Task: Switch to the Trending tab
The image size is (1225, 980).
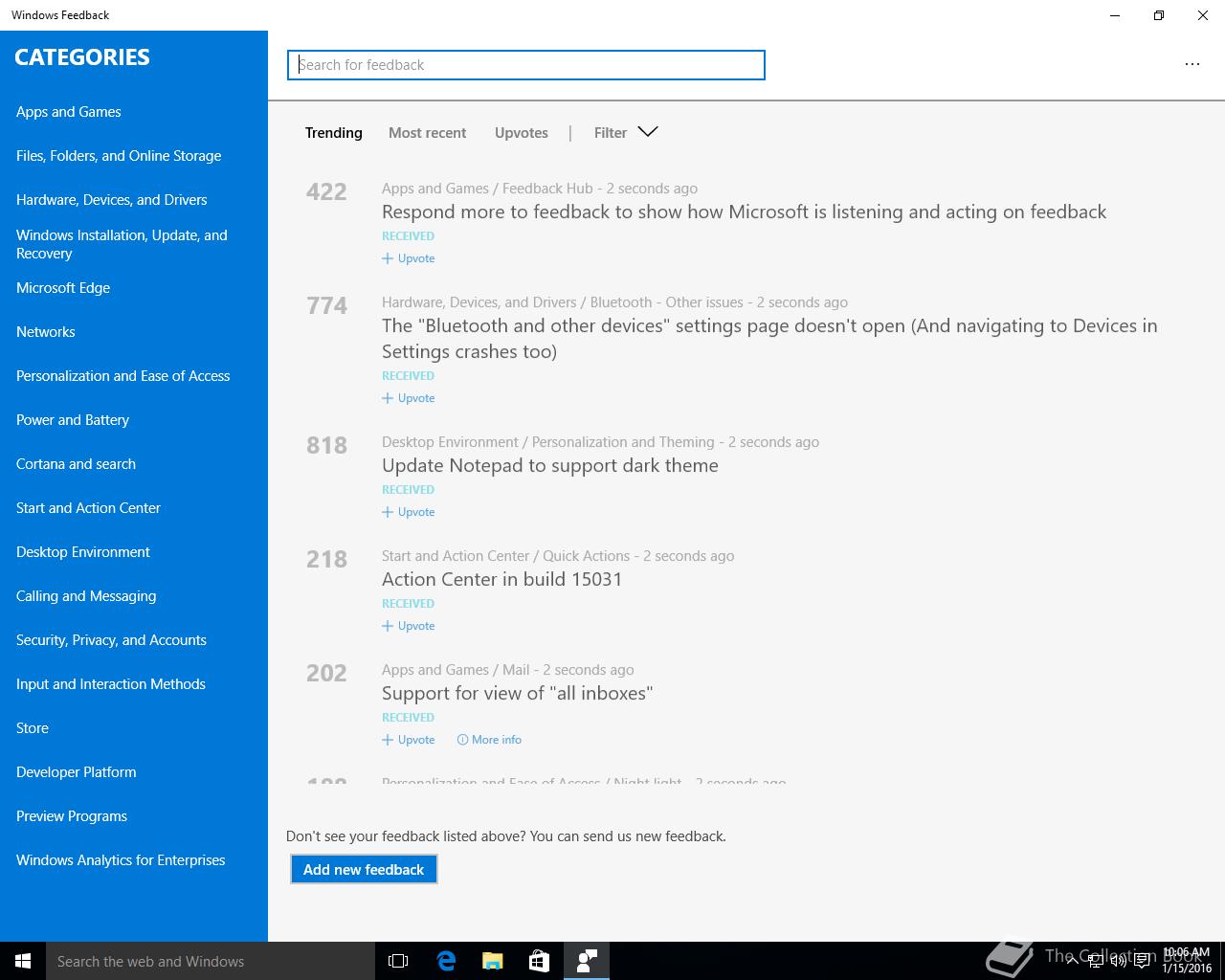Action: click(333, 133)
